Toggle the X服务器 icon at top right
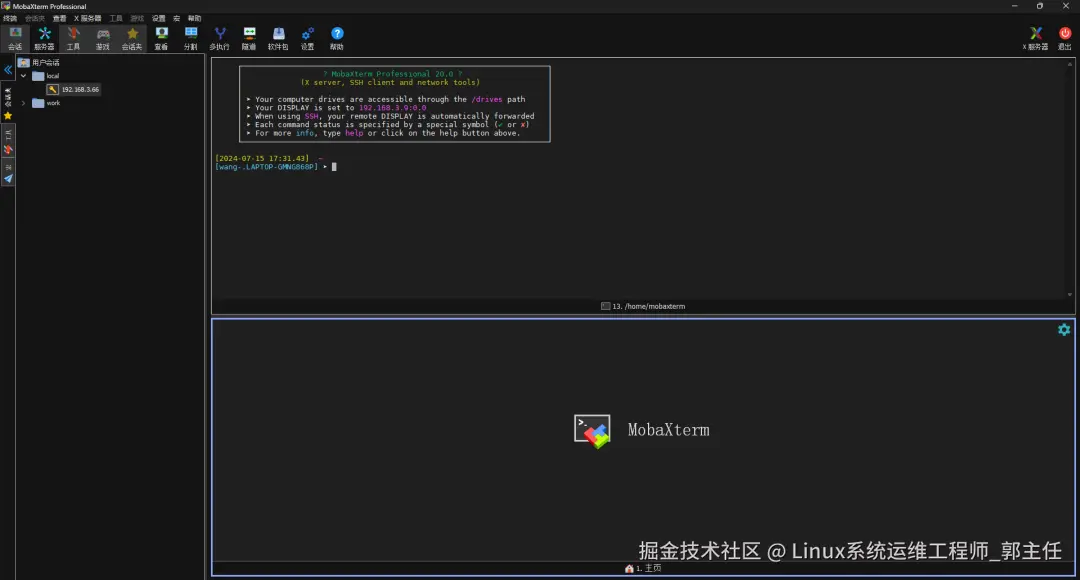The image size is (1080, 580). (x=1035, y=39)
